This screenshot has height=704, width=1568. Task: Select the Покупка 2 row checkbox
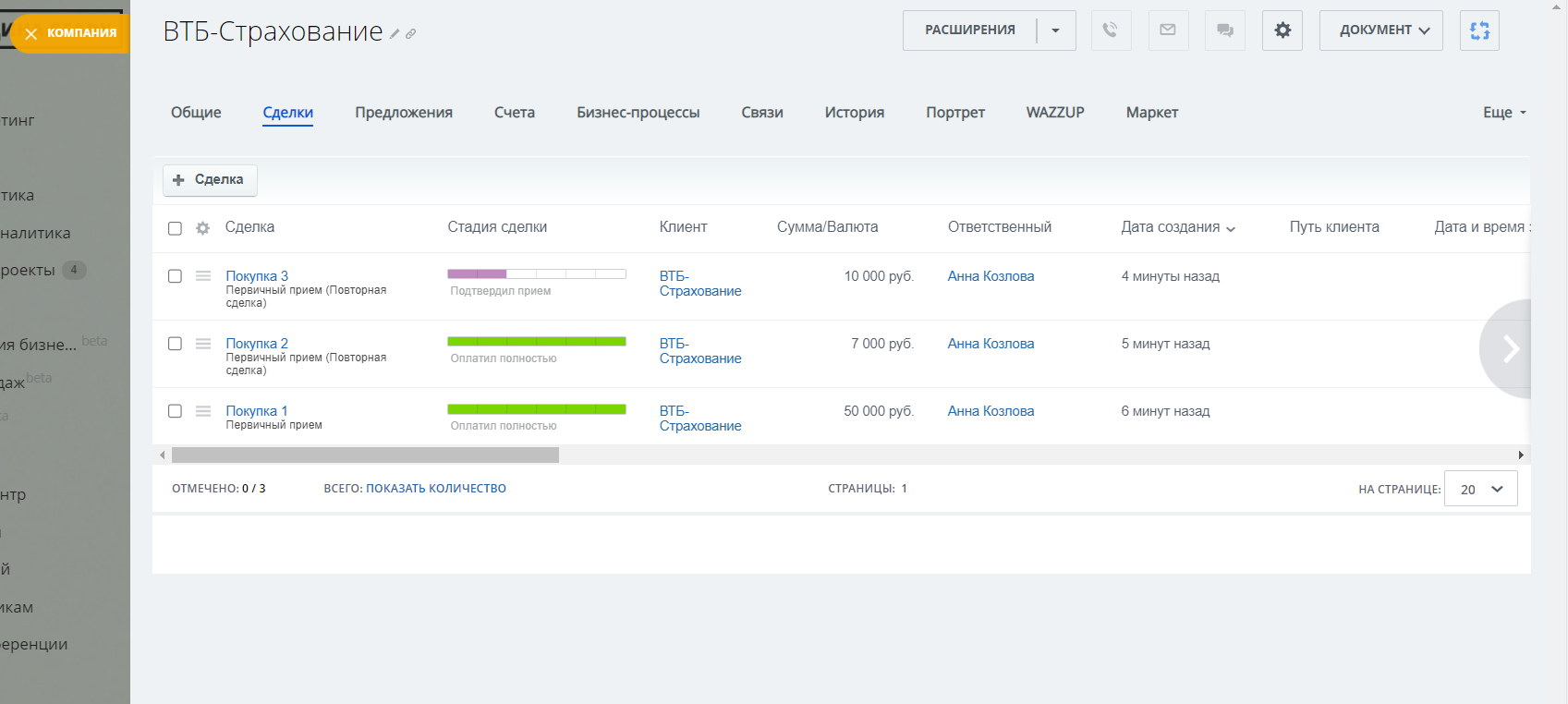175,344
